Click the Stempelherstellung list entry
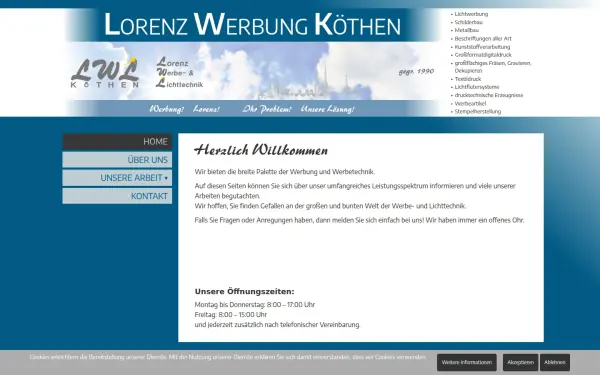Viewport: 600px width, 375px height. click(478, 112)
